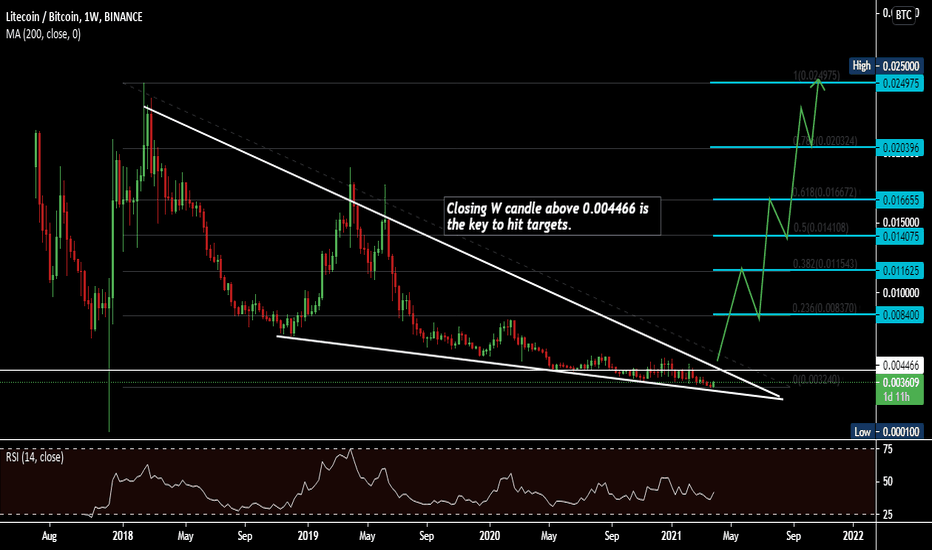Select the Fibonacci 0.618(0.016672) level label
This screenshot has height=550, width=932.
pyautogui.click(x=825, y=191)
